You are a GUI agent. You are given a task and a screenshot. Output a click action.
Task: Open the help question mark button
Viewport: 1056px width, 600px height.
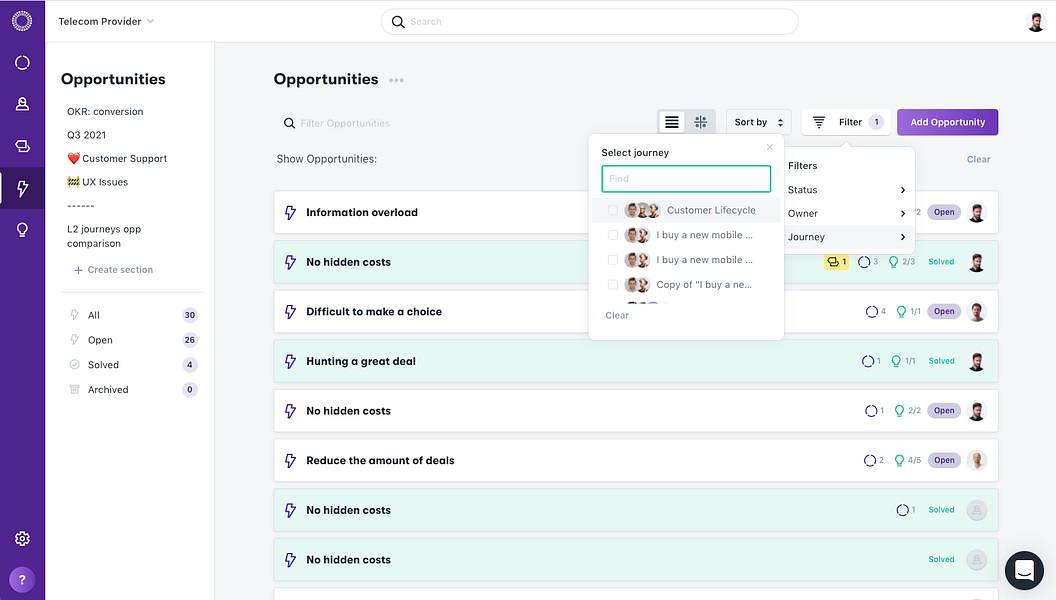pyautogui.click(x=22, y=580)
